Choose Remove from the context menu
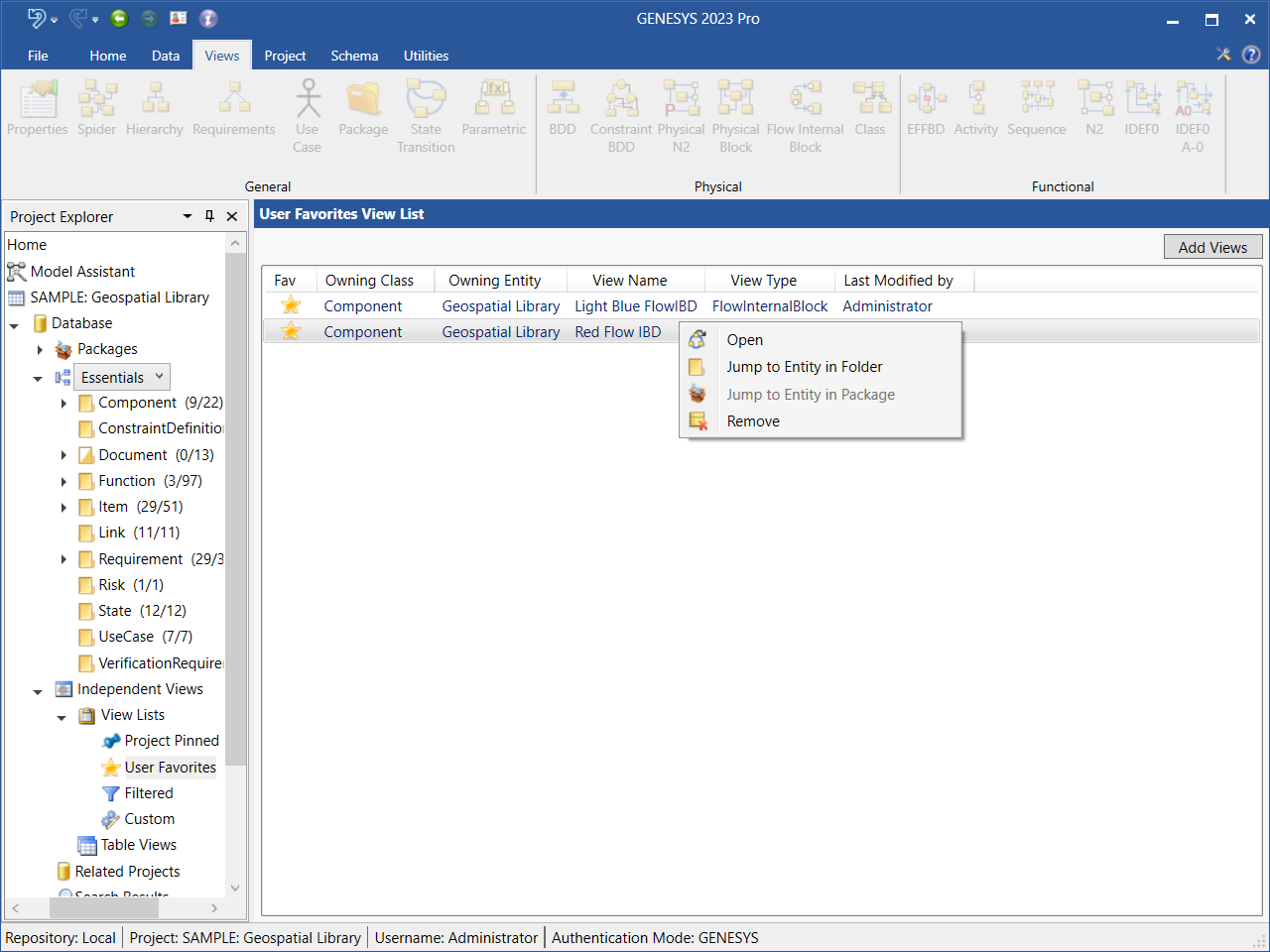Image resolution: width=1270 pixels, height=952 pixels. [x=753, y=421]
